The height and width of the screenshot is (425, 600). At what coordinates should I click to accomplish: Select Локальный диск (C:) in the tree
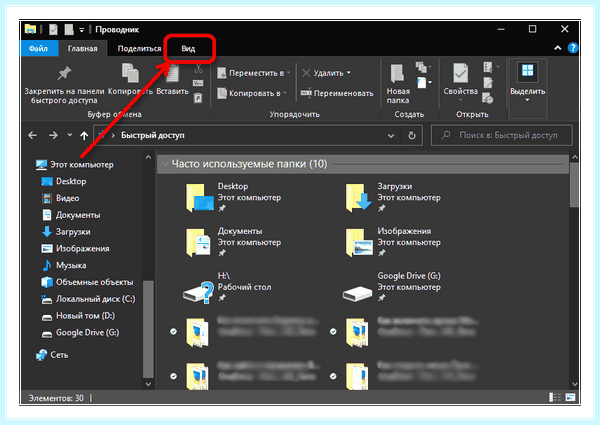coord(88,299)
